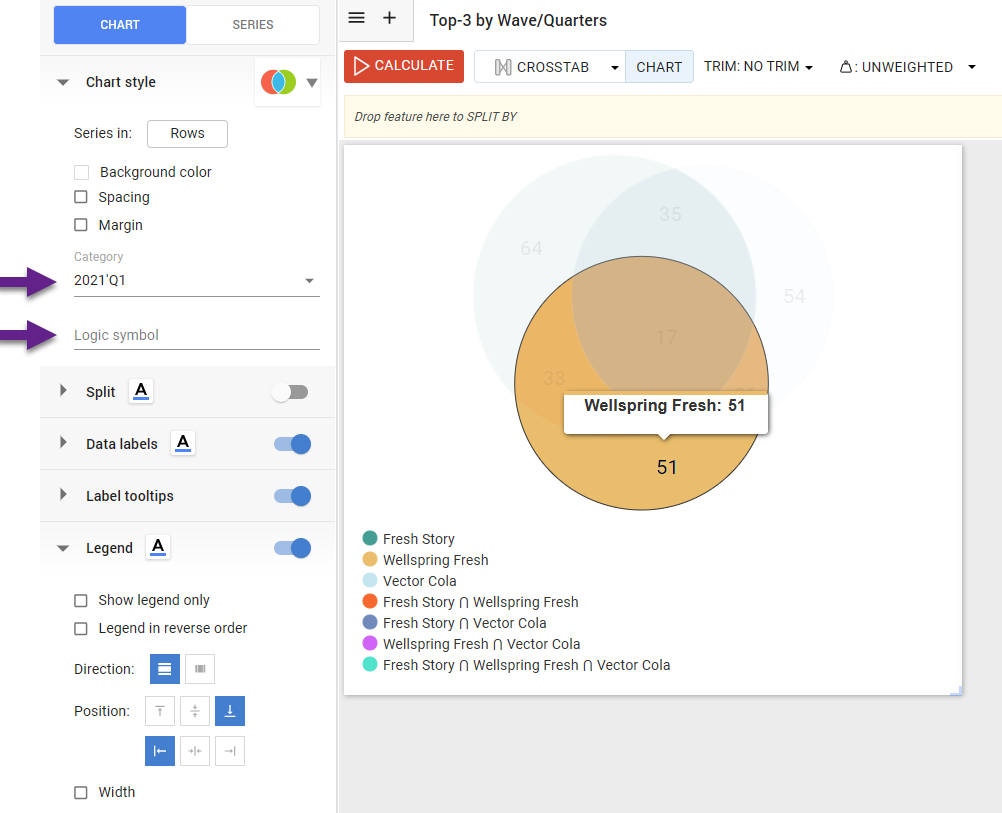The image size is (1002, 813).
Task: Click the Logic symbol input field
Action: [x=196, y=335]
